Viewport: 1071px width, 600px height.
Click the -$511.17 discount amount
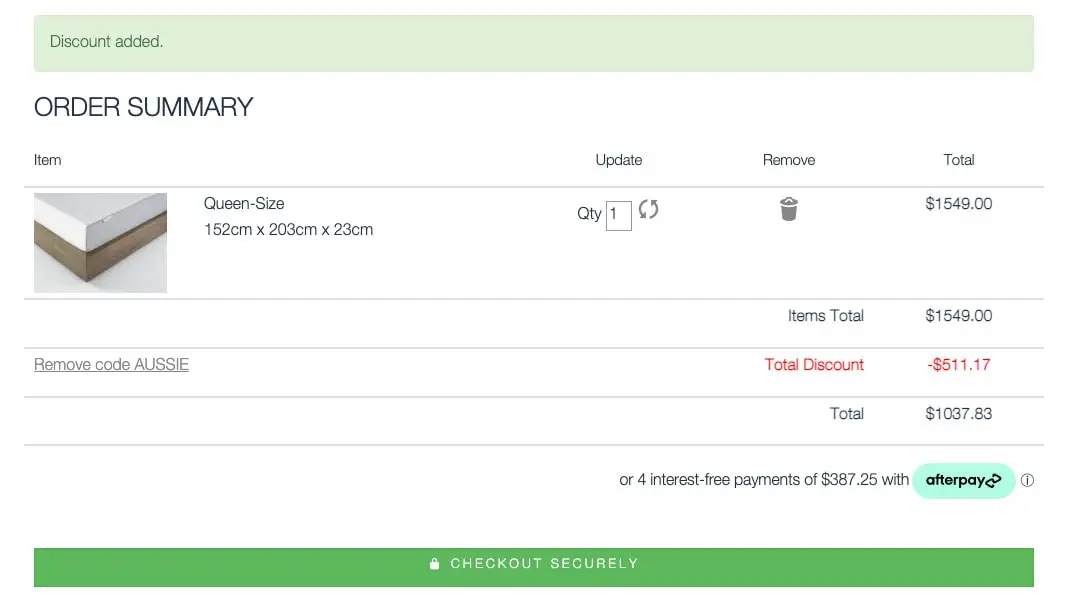tap(958, 364)
